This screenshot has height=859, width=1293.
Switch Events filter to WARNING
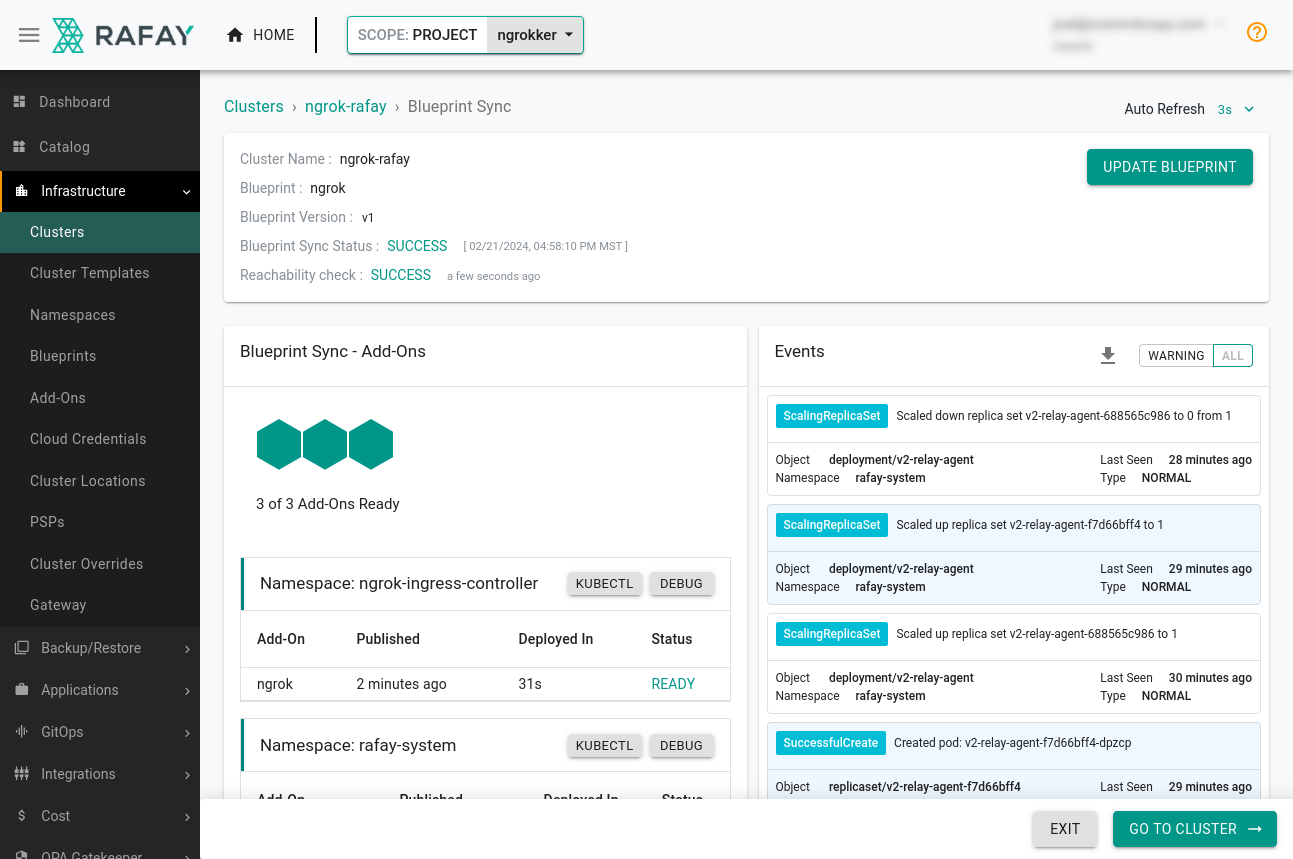point(1175,355)
